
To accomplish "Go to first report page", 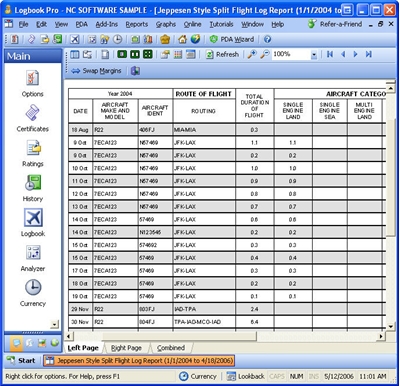I will 330,54.
